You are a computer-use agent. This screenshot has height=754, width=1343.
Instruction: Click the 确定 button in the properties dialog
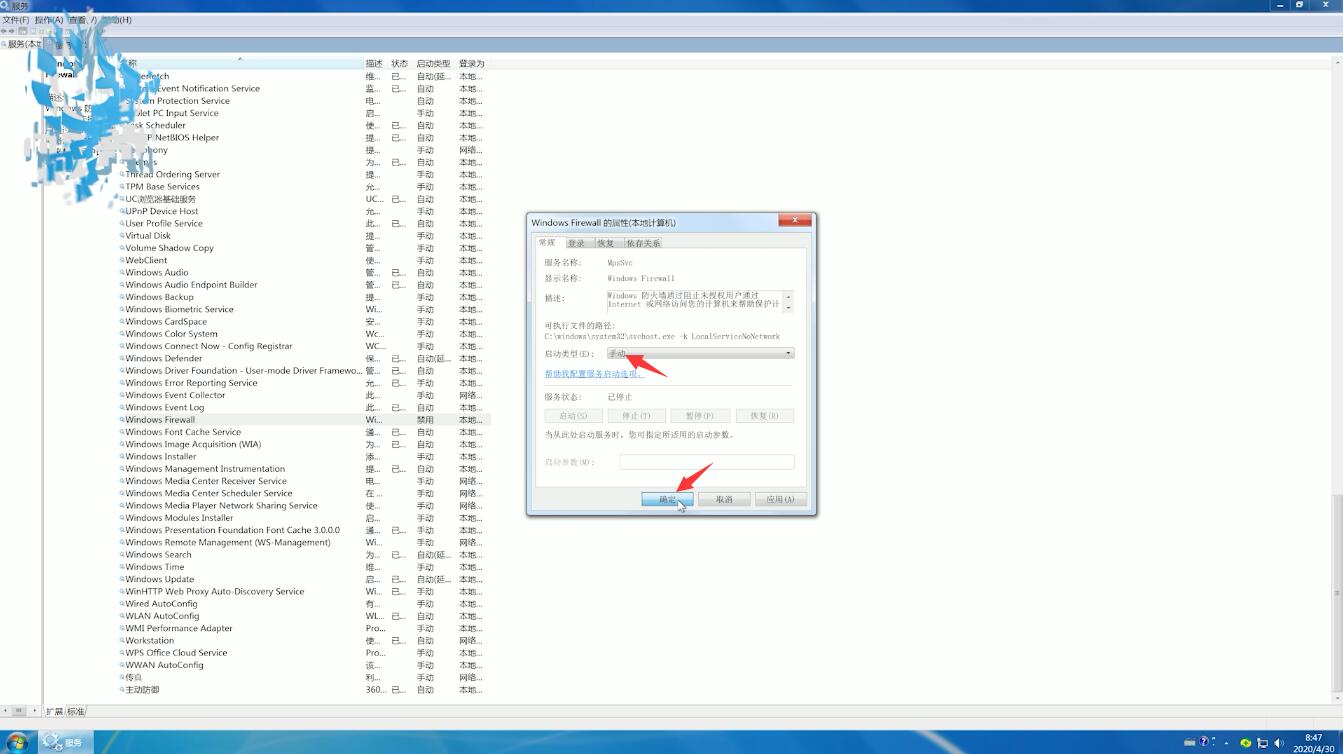pos(668,499)
